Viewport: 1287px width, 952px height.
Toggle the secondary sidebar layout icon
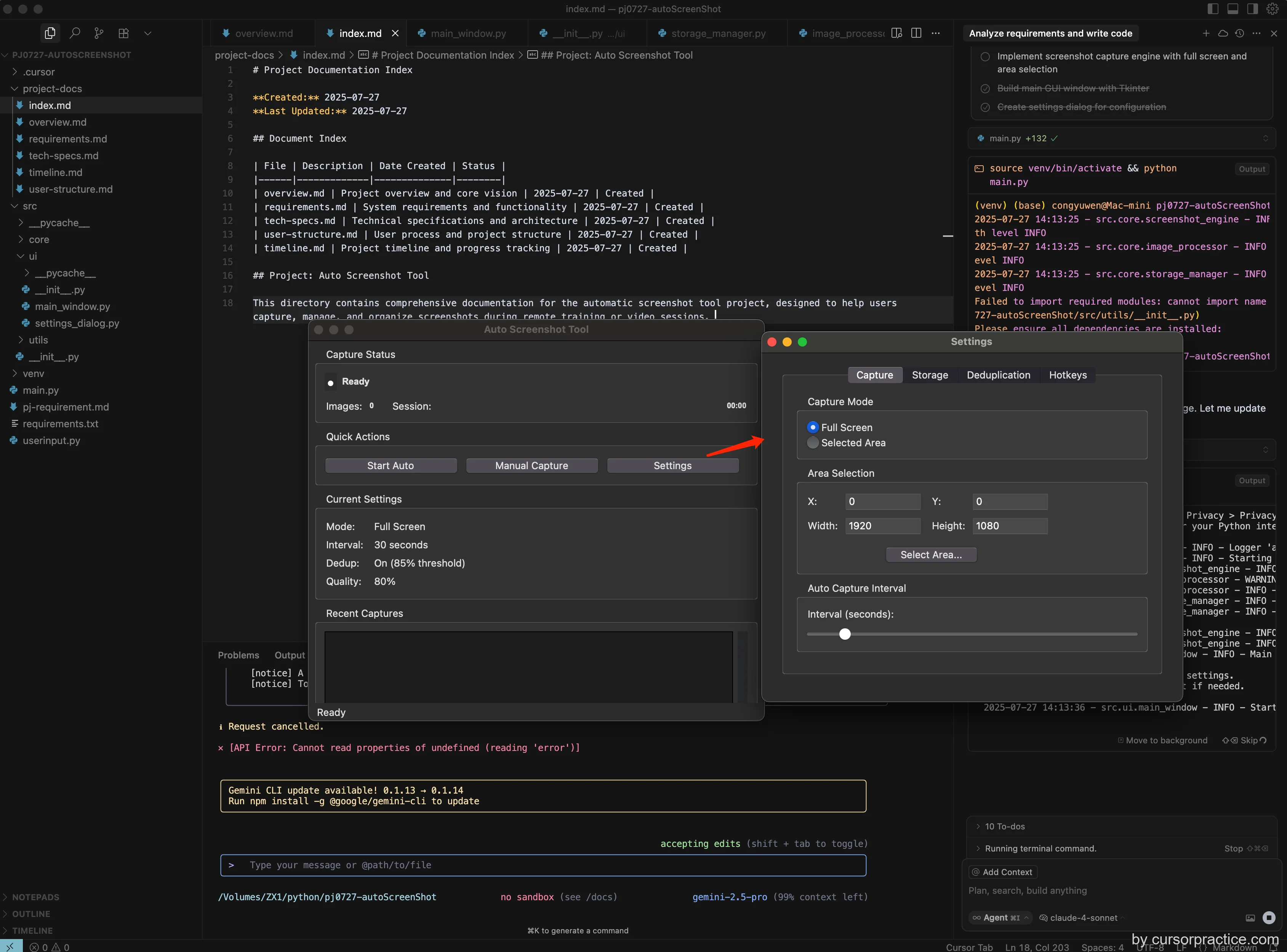(1252, 9)
